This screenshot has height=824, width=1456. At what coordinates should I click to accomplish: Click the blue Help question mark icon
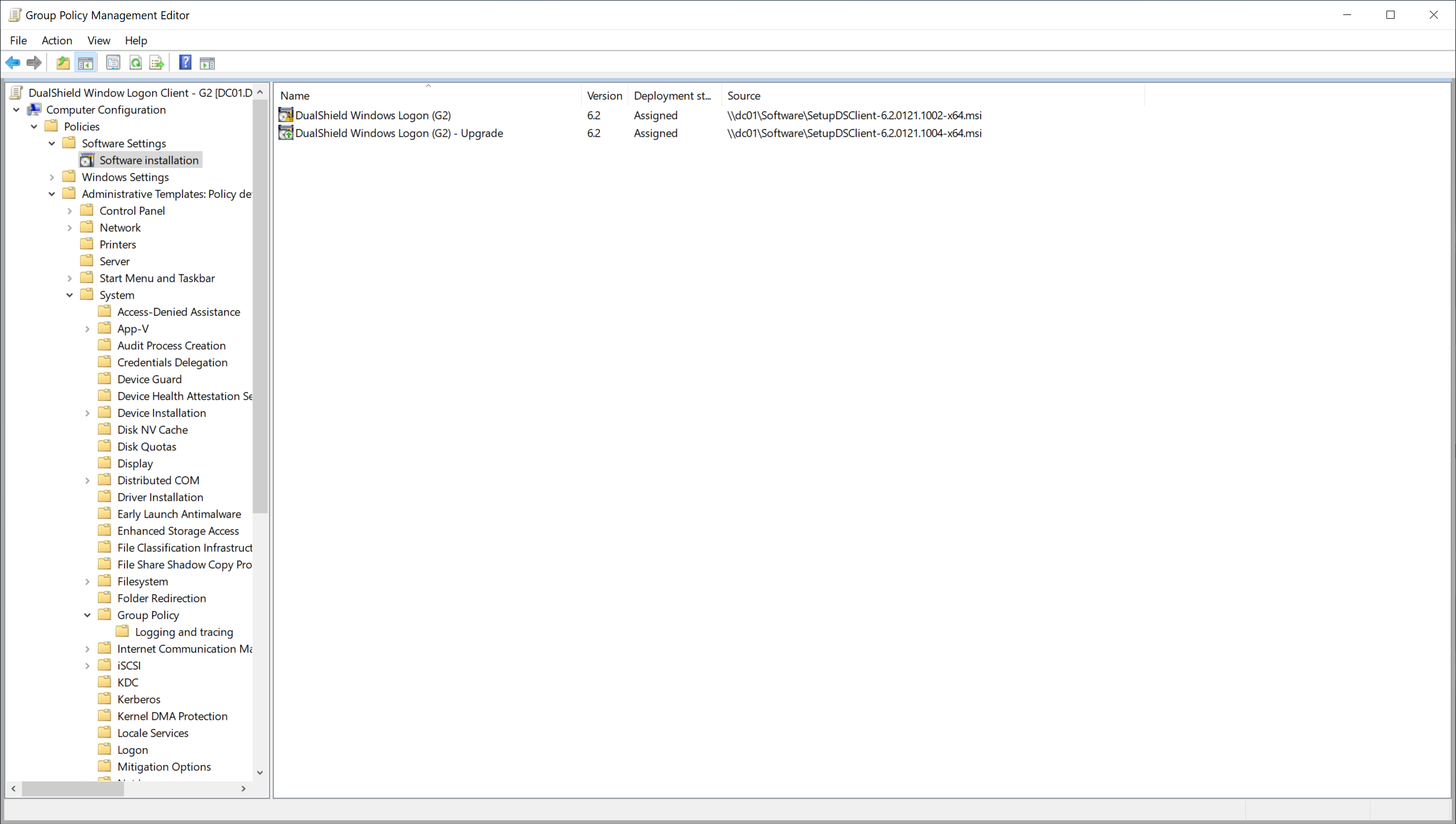coord(185,63)
